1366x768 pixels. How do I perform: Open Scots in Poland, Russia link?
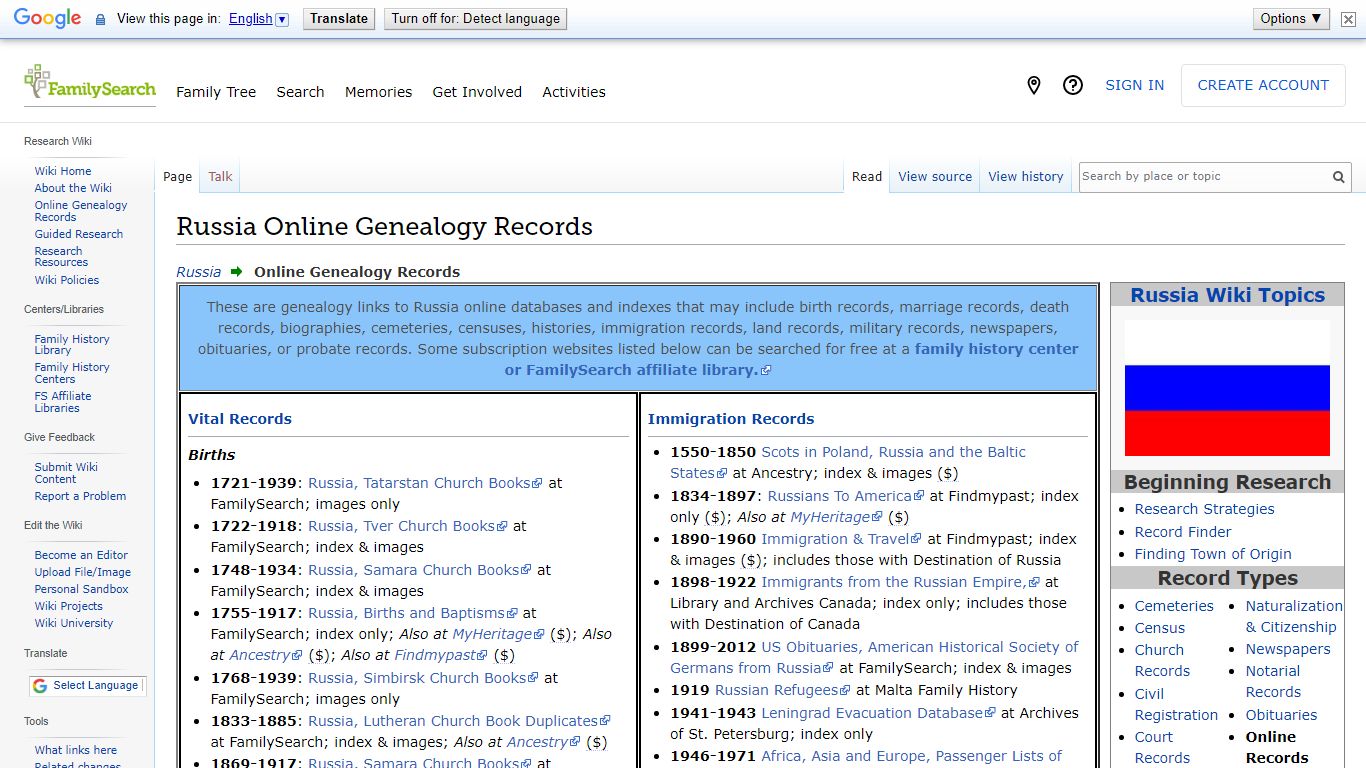coord(848,463)
